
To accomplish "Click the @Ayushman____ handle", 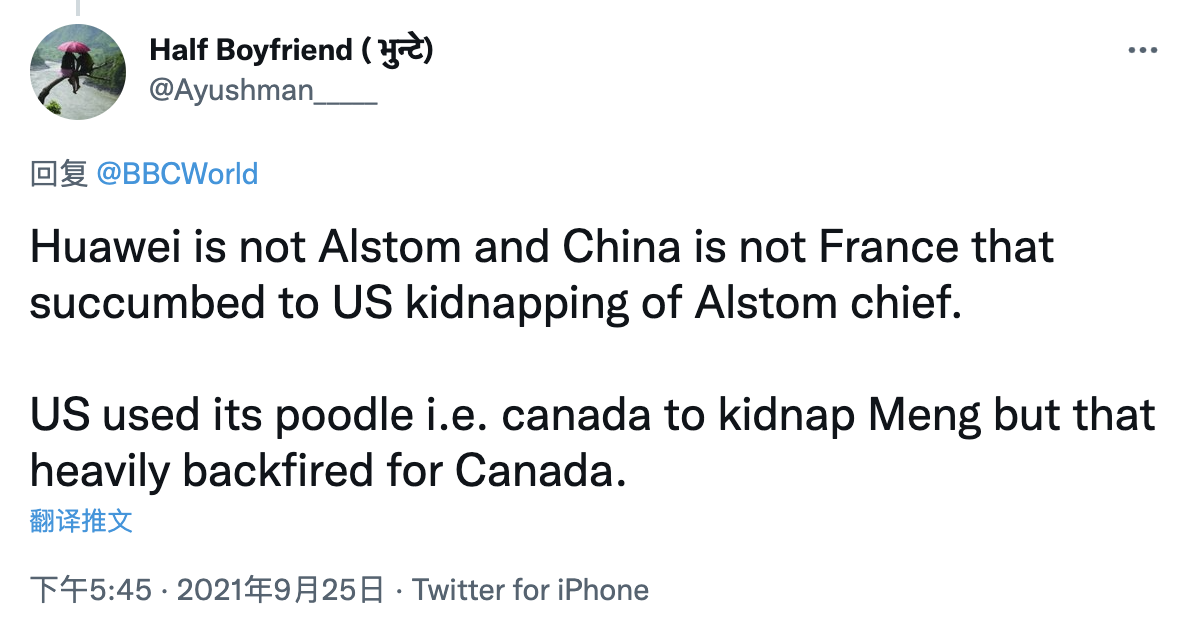I will 262,89.
